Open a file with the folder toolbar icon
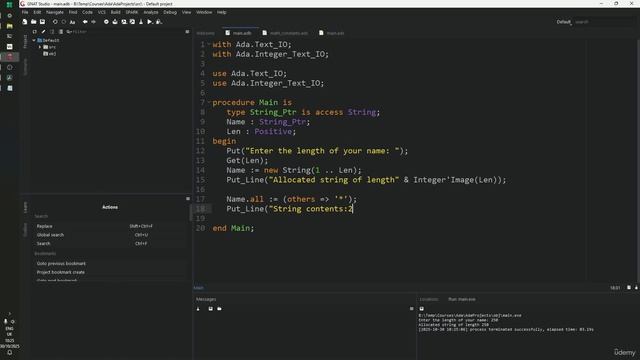Screen dimensions: 640x360 pos(33,22)
